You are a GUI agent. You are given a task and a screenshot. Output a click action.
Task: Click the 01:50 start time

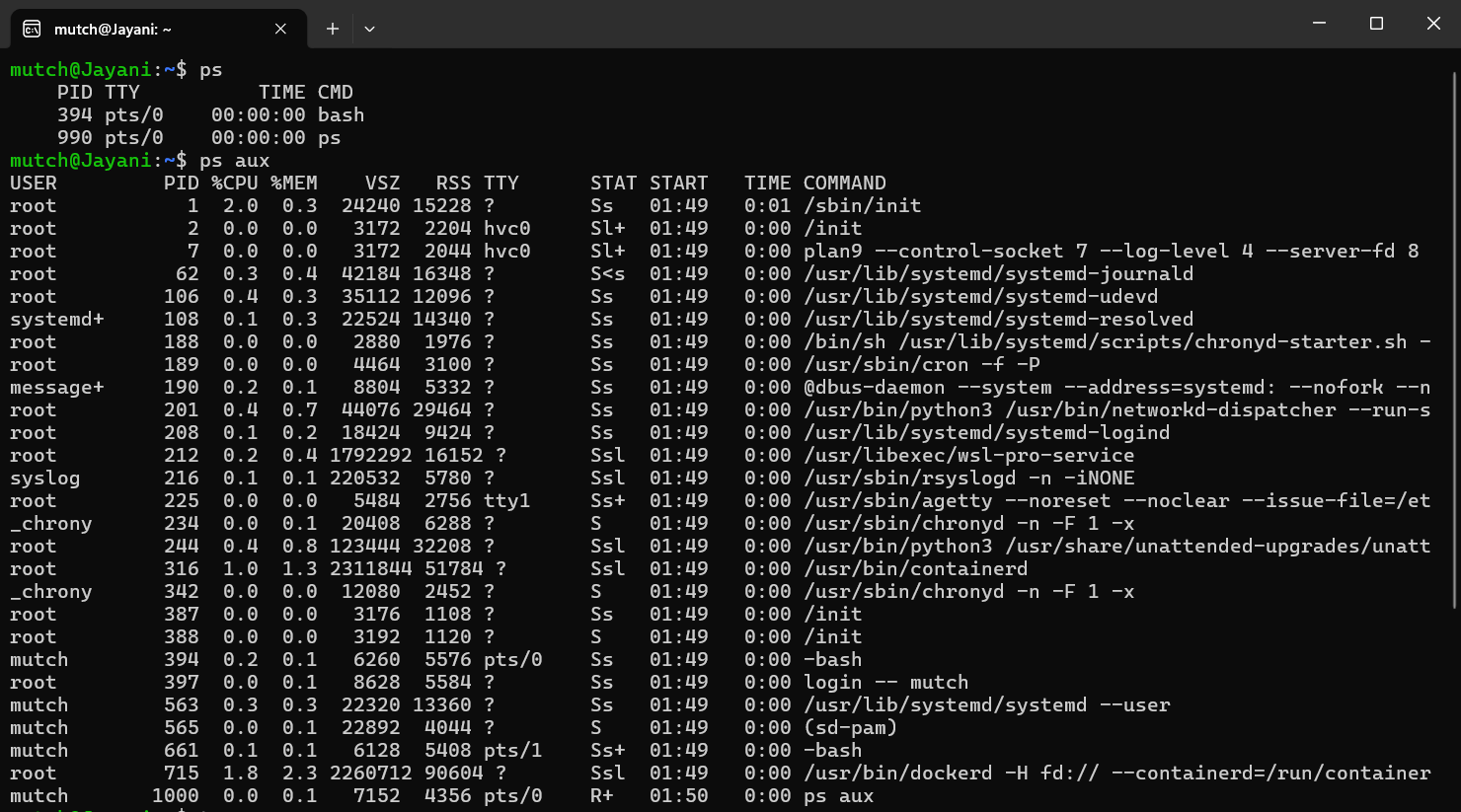pos(679,796)
